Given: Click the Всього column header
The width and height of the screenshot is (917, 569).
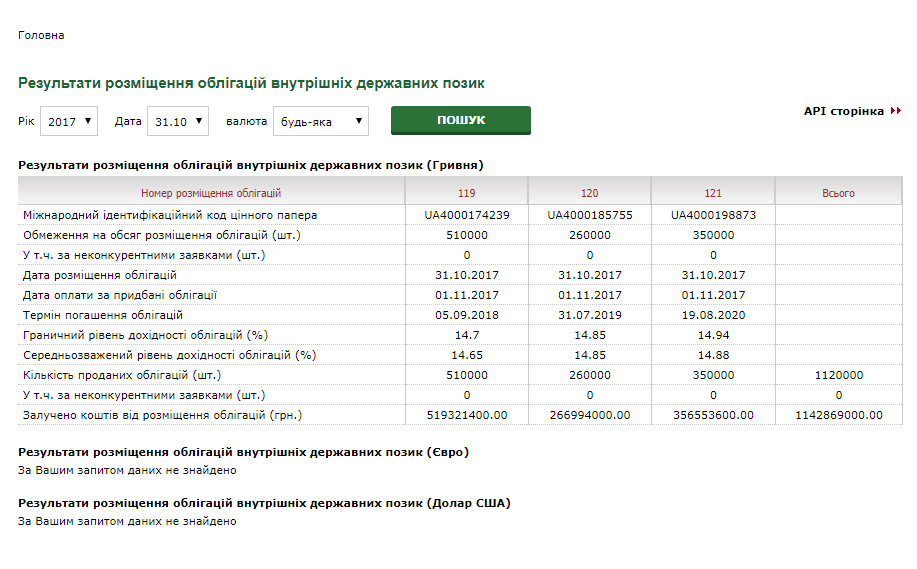Looking at the screenshot, I should 838,193.
